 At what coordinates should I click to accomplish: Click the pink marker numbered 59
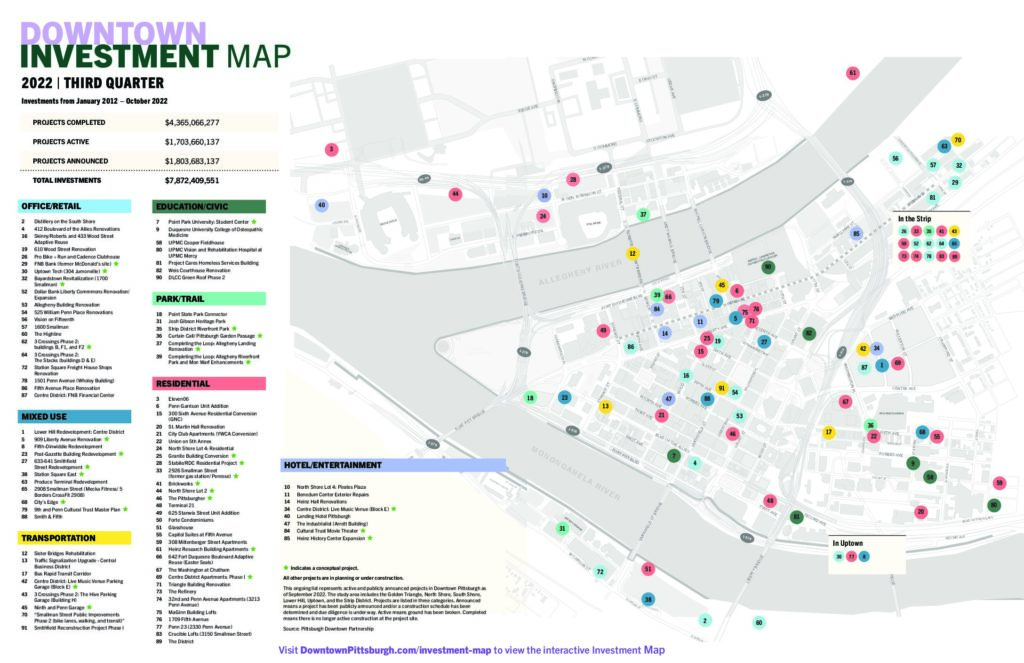(999, 483)
